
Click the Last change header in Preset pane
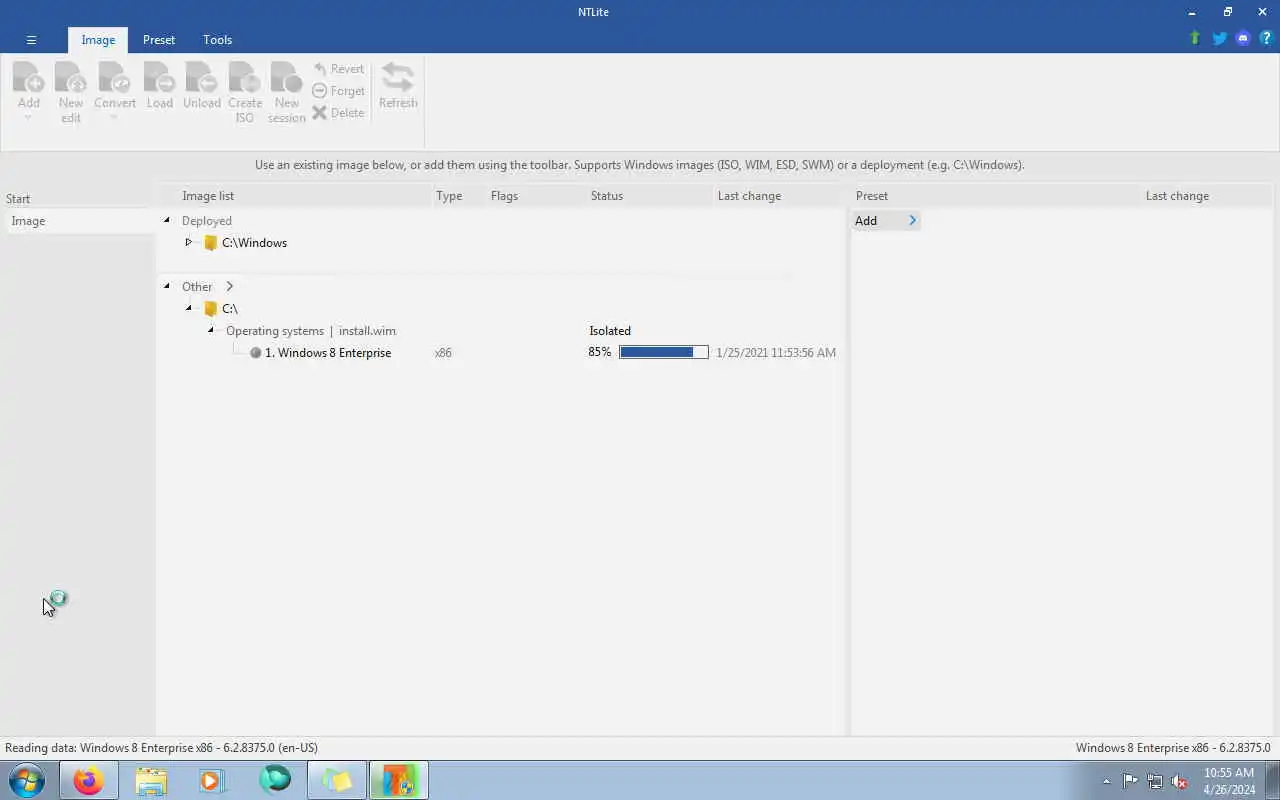[1177, 196]
